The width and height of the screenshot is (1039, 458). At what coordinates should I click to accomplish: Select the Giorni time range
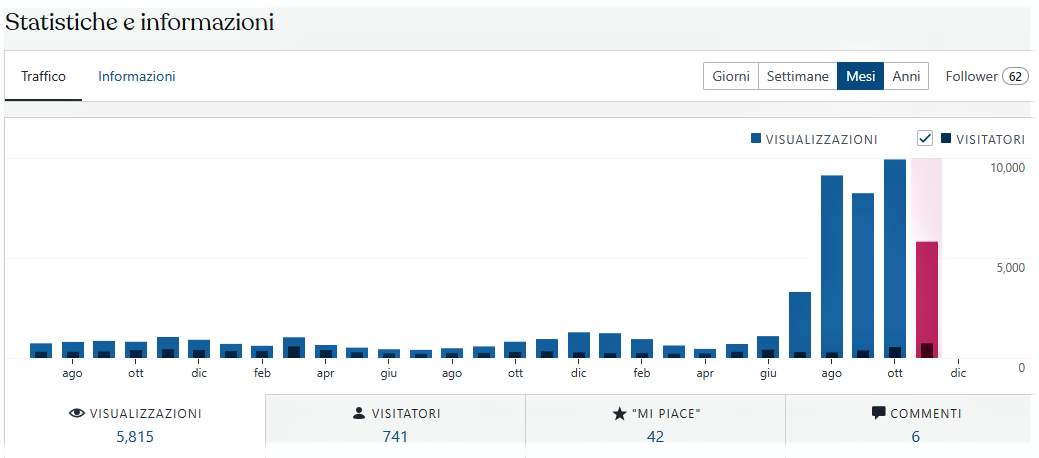[731, 76]
